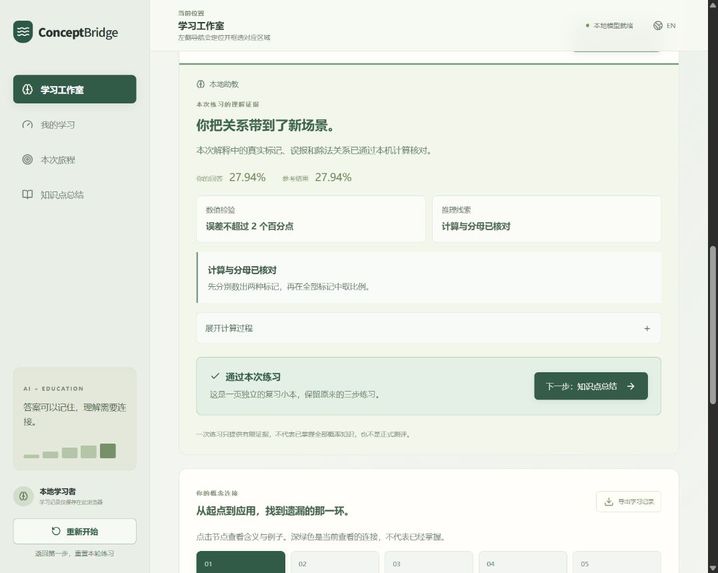Select concept node 03

click(429, 562)
